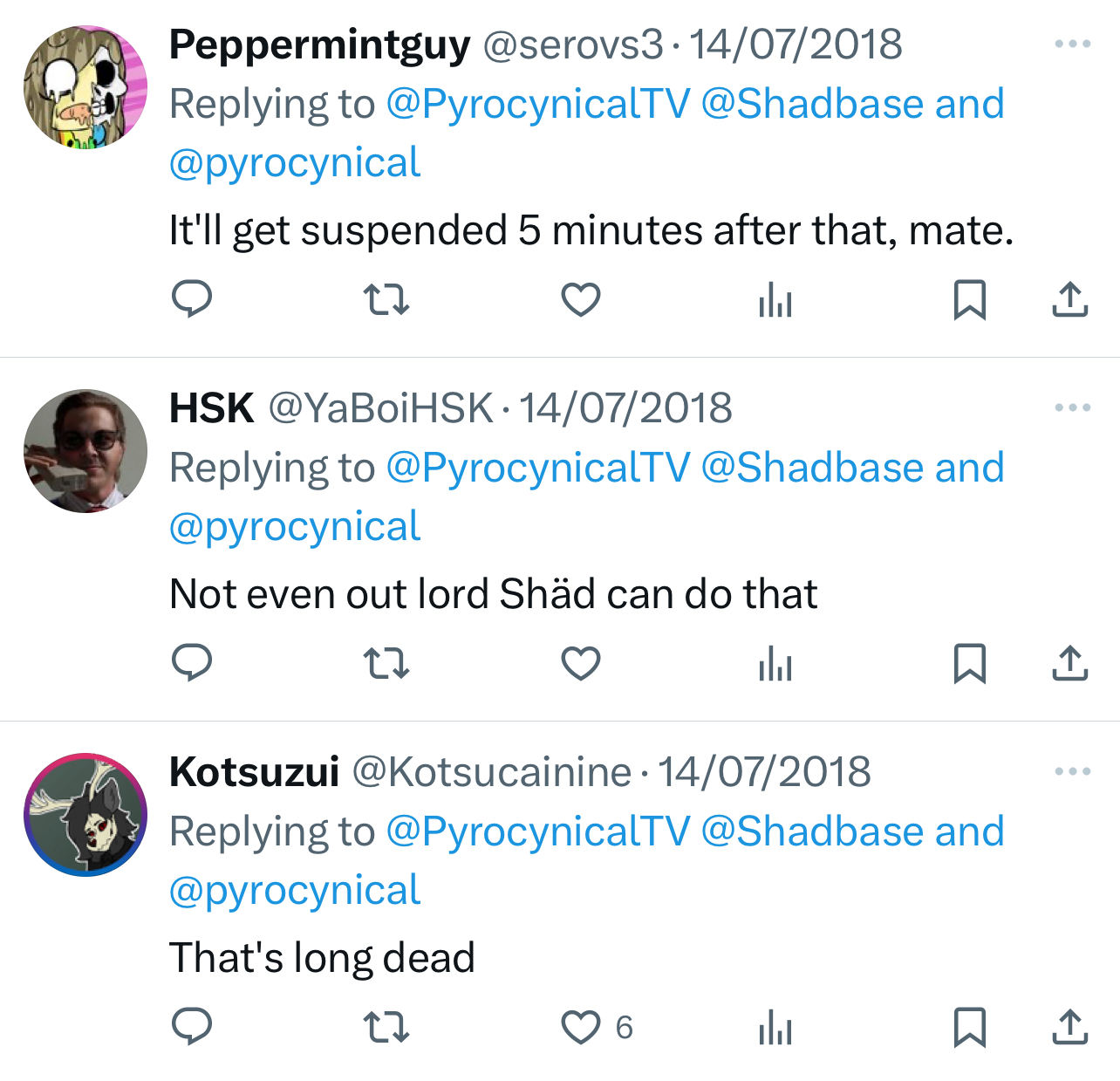Bookmark the HSK tweet
This screenshot has width=1120, height=1081.
pos(969,664)
